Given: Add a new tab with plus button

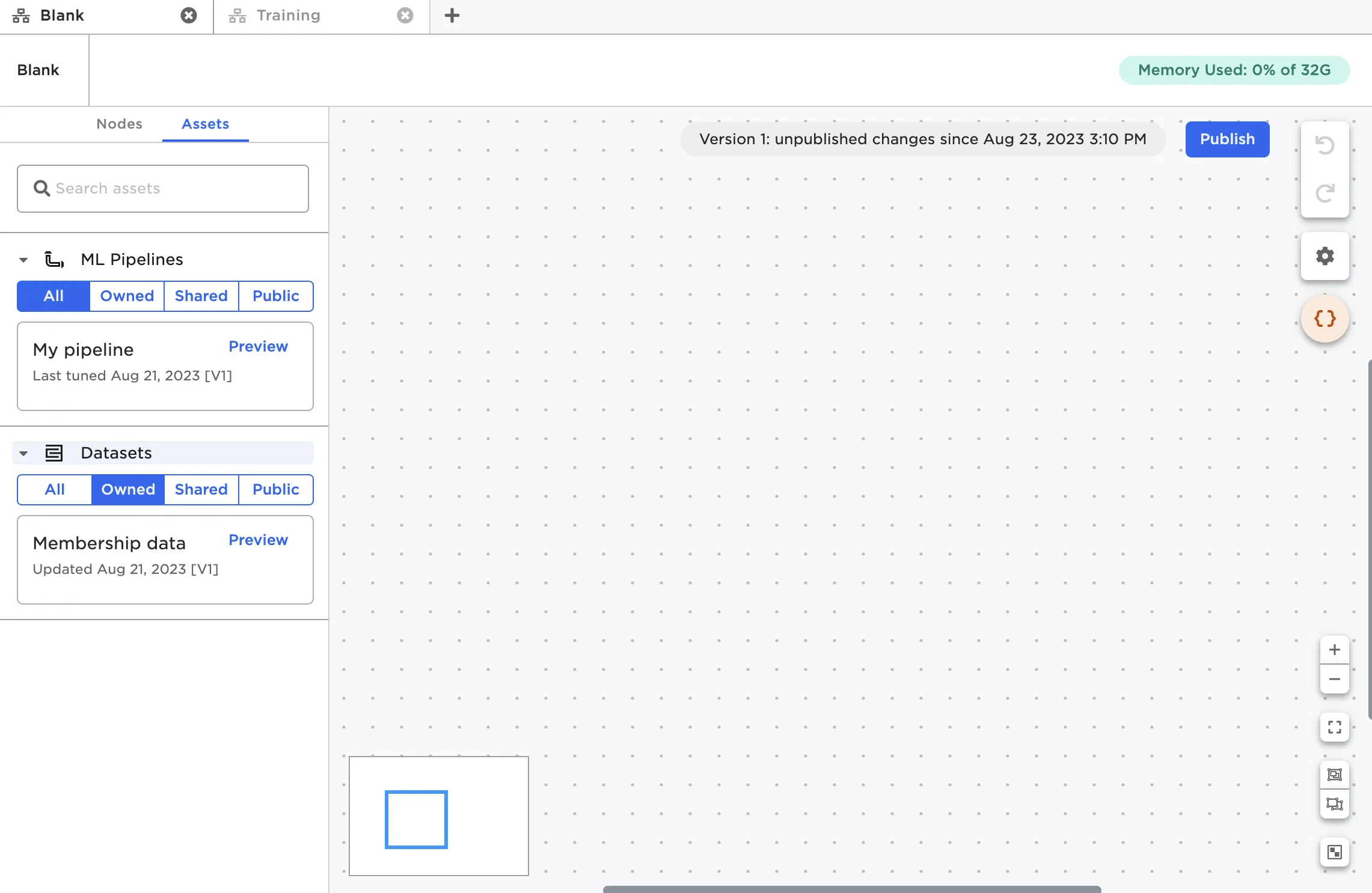Looking at the screenshot, I should [452, 16].
